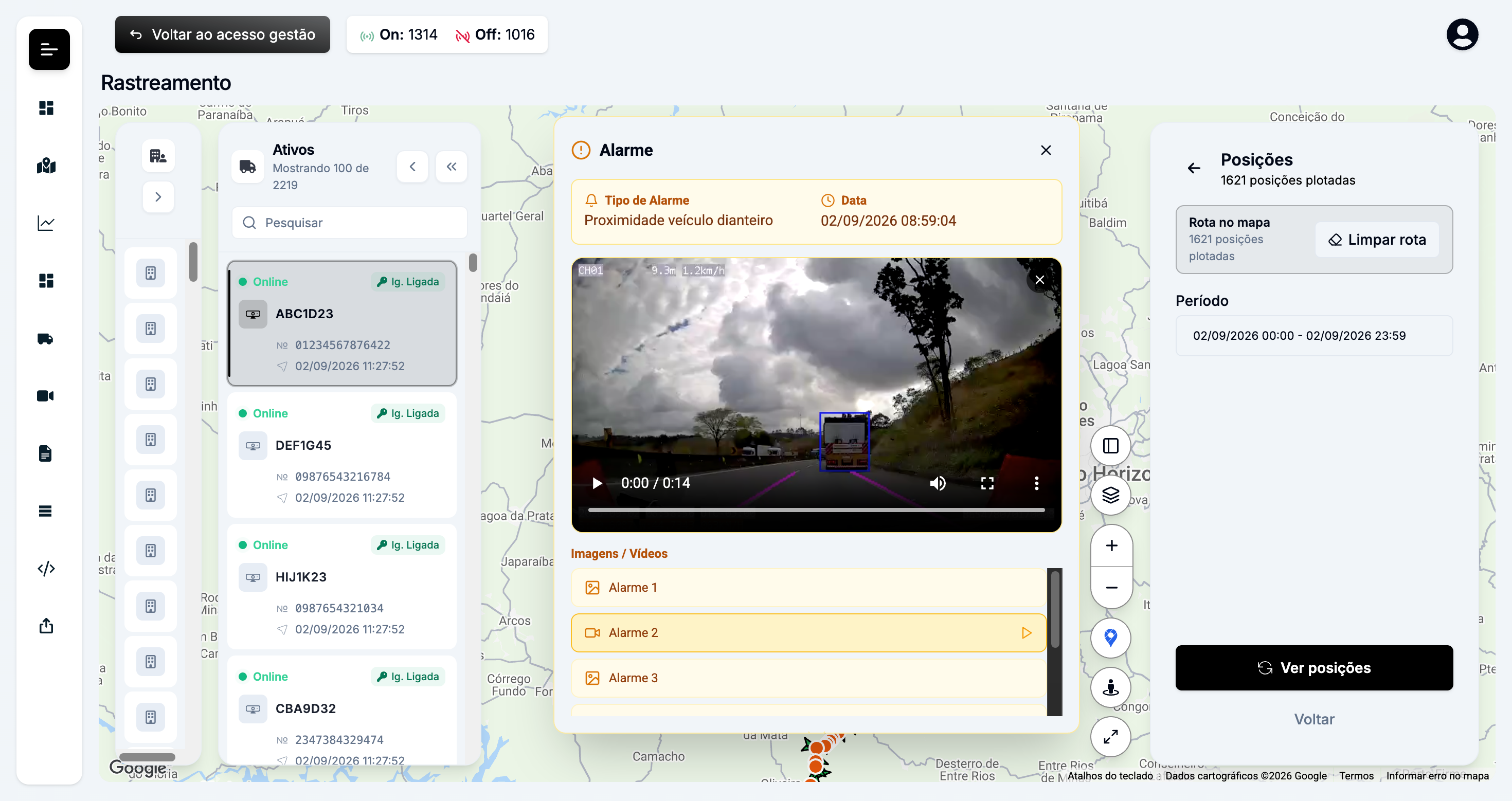Open the share export icon in sidebar
The height and width of the screenshot is (801, 1512).
pyautogui.click(x=46, y=626)
